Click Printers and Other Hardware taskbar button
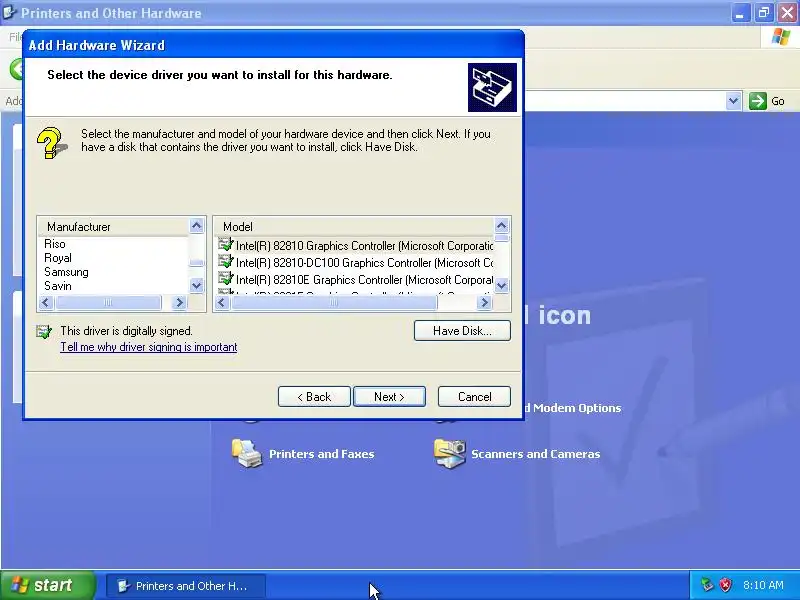Image resolution: width=800 pixels, height=600 pixels. (x=186, y=586)
